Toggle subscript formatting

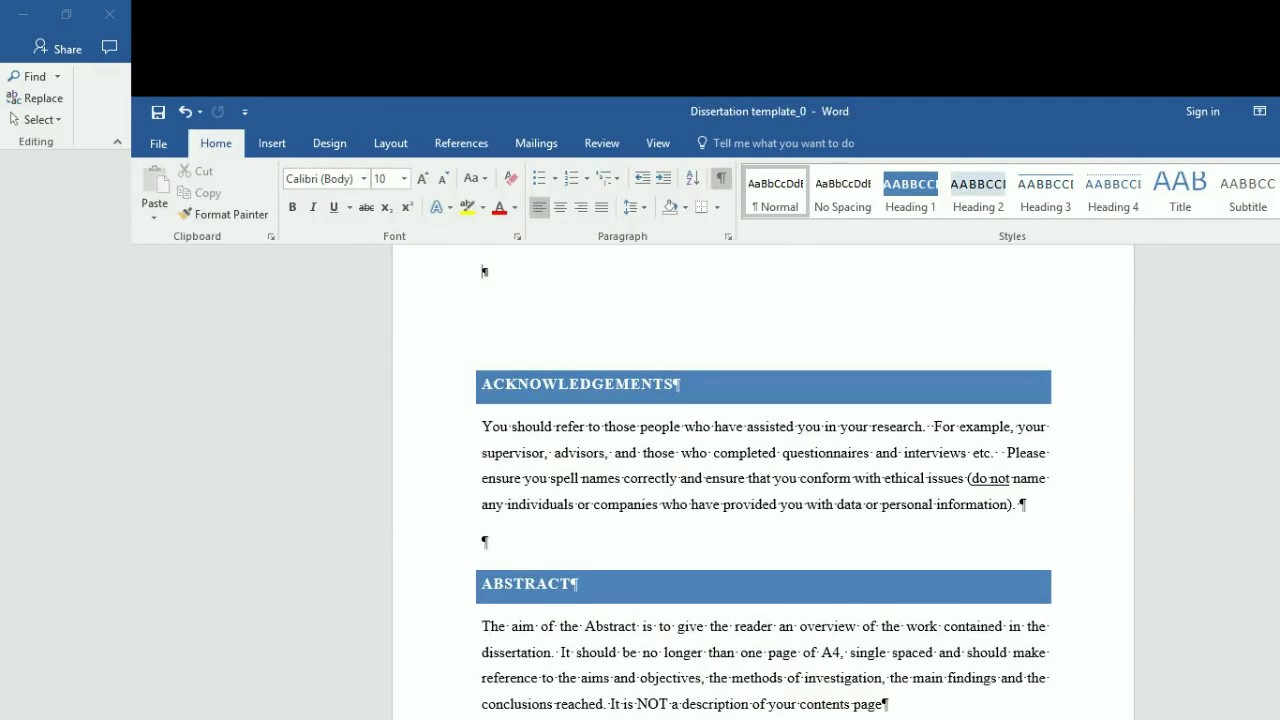click(387, 207)
